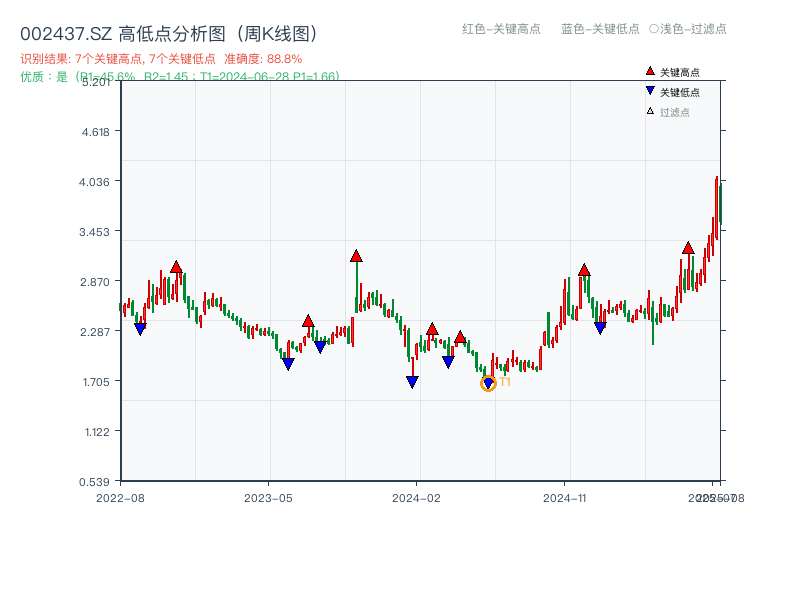
Task: Click the blue low marker just before 2024-02
Action: (412, 382)
